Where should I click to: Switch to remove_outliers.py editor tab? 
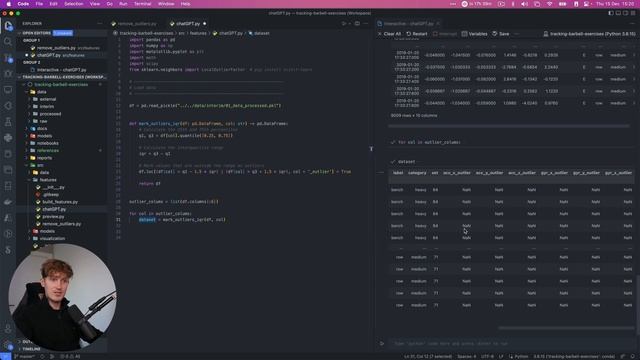coord(137,24)
